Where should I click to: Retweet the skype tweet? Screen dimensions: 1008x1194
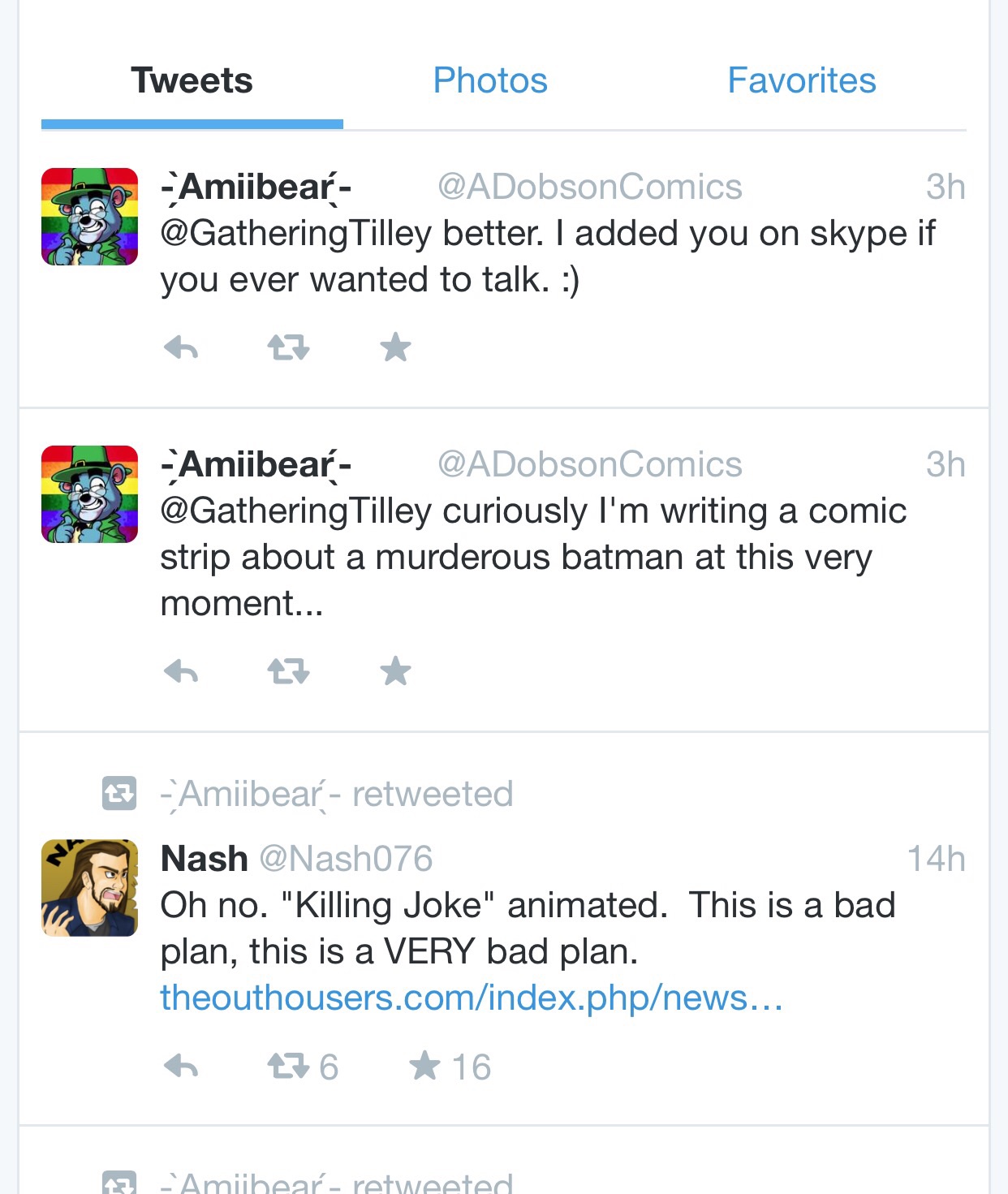(x=288, y=348)
